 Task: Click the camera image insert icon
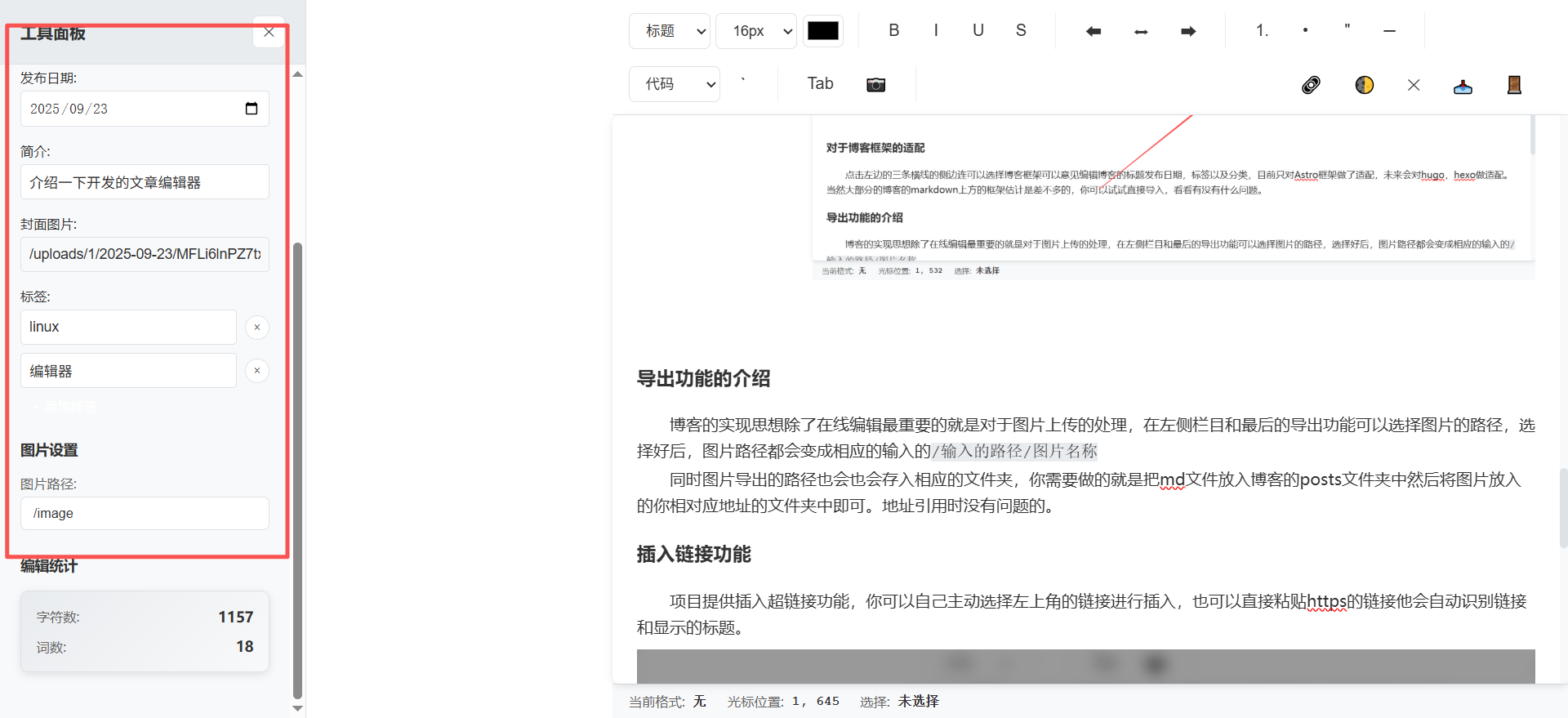(x=875, y=85)
